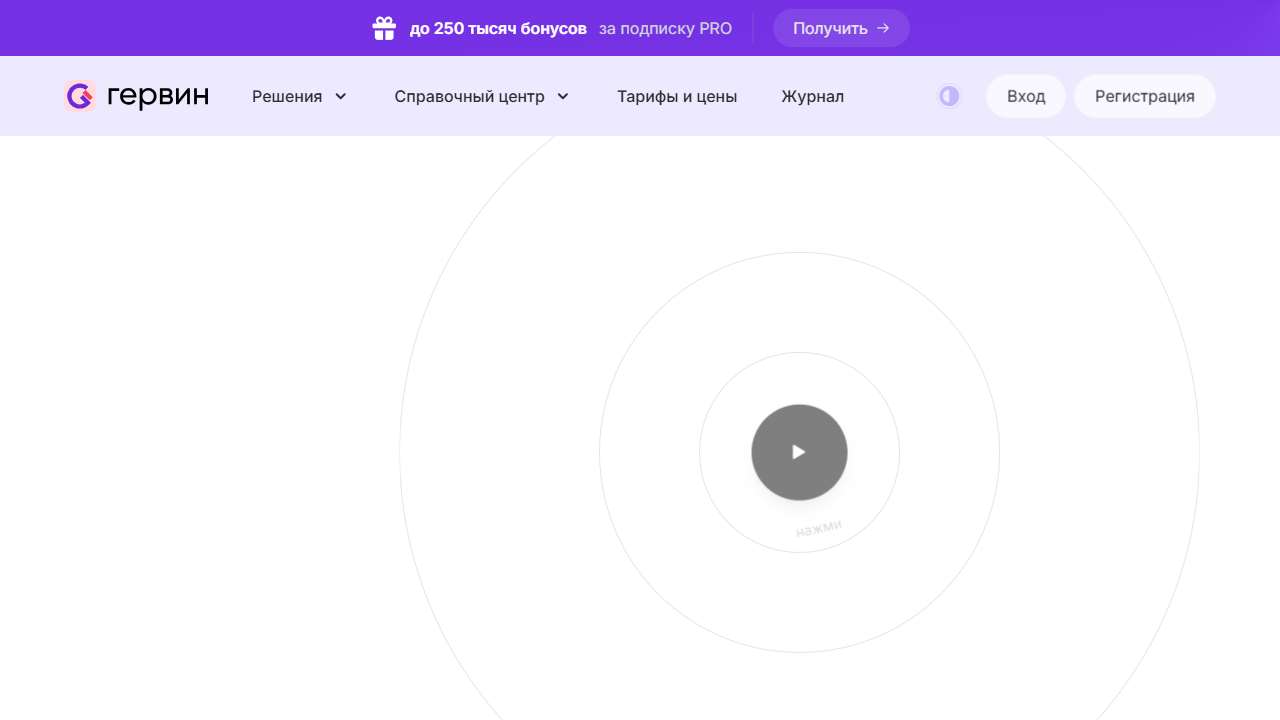Image resolution: width=1280 pixels, height=720 pixels.
Task: Click the arrow icon inside Получить button
Action: pyautogui.click(x=883, y=28)
